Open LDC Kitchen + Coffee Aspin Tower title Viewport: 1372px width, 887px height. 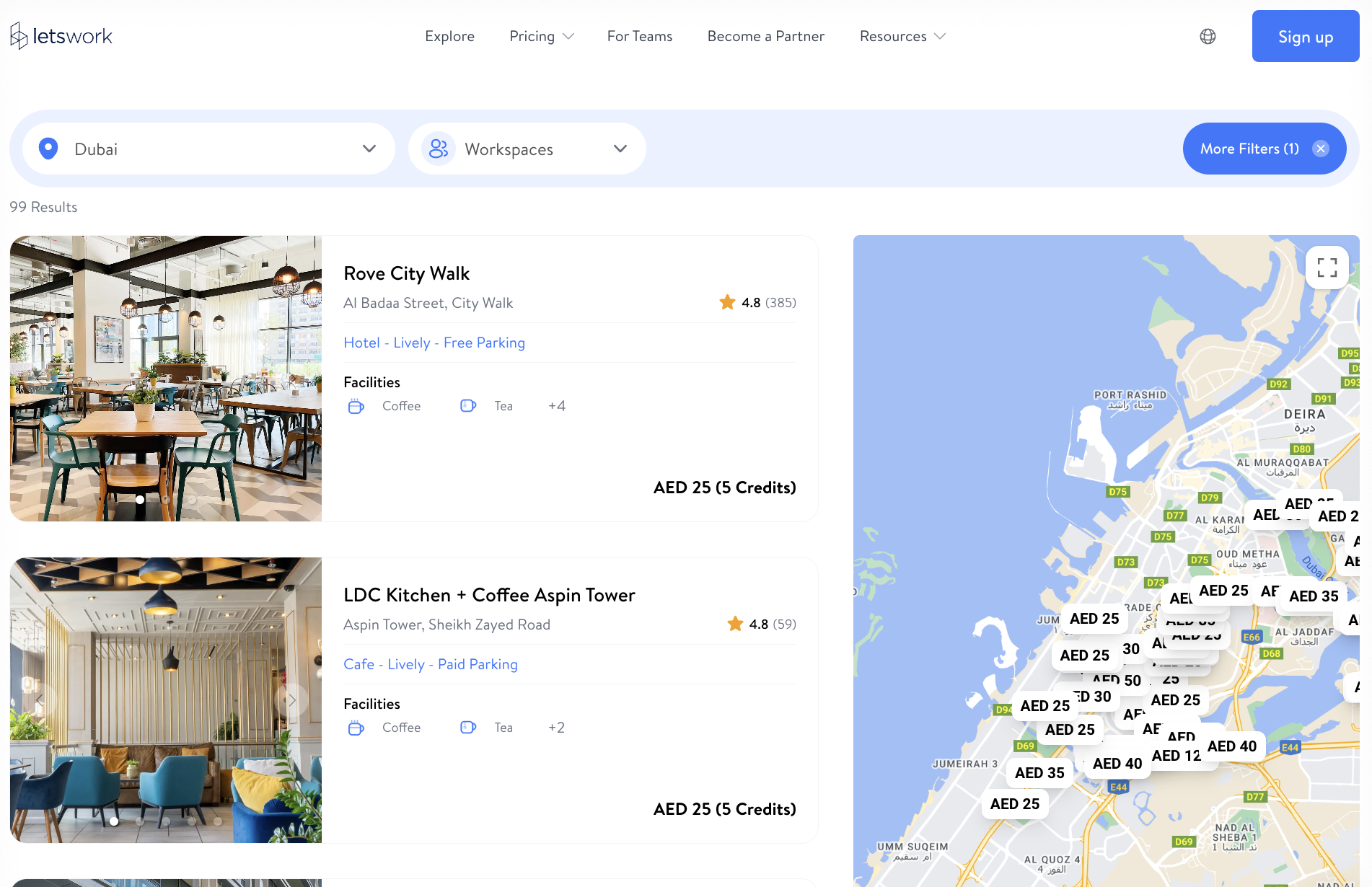point(489,595)
